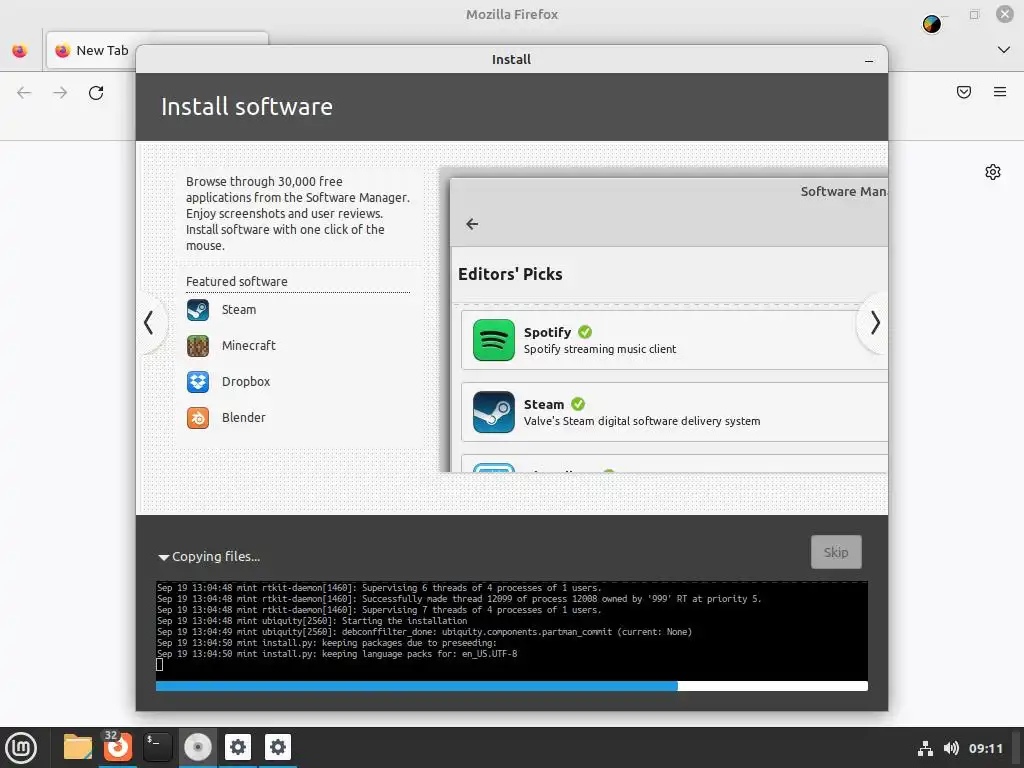Click the color wheel icon in Firefox titlebar
The width and height of the screenshot is (1024, 768).
(x=932, y=24)
